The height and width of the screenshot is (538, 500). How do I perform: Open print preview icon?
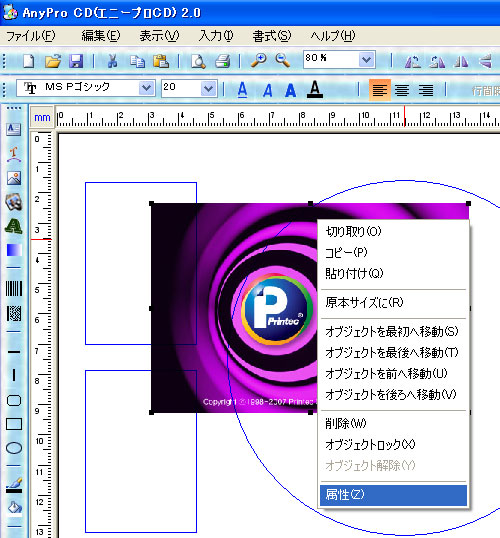click(198, 61)
